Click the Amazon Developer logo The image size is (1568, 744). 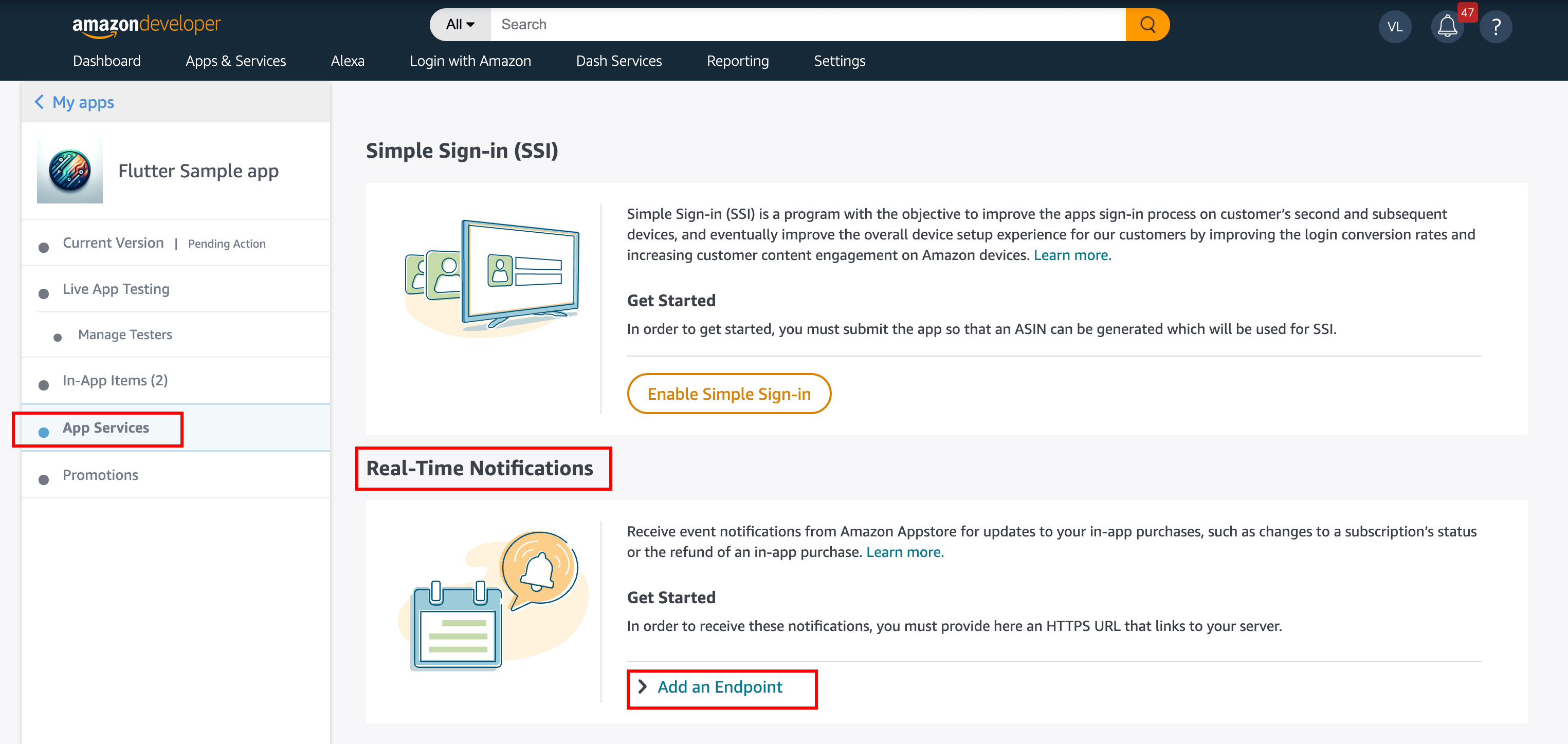pos(146,25)
